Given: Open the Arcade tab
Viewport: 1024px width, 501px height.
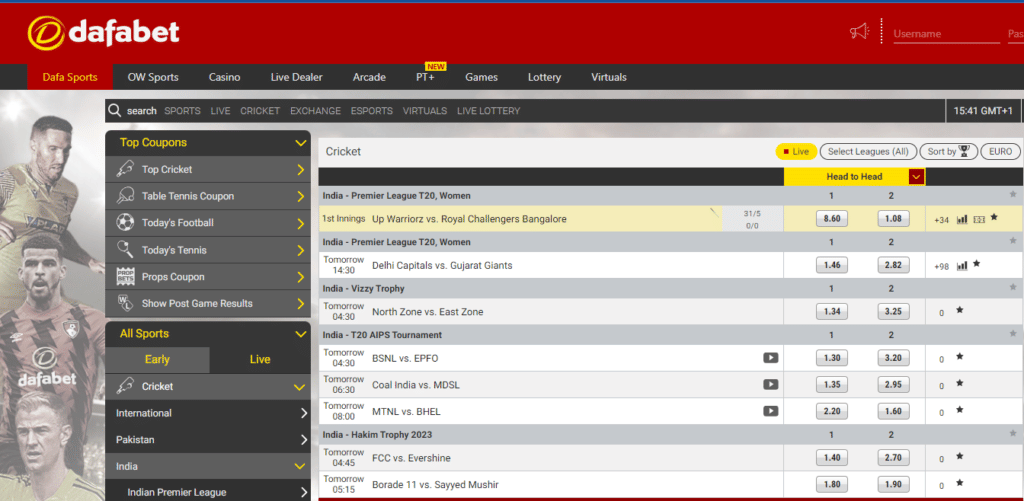Looking at the screenshot, I should coord(369,77).
